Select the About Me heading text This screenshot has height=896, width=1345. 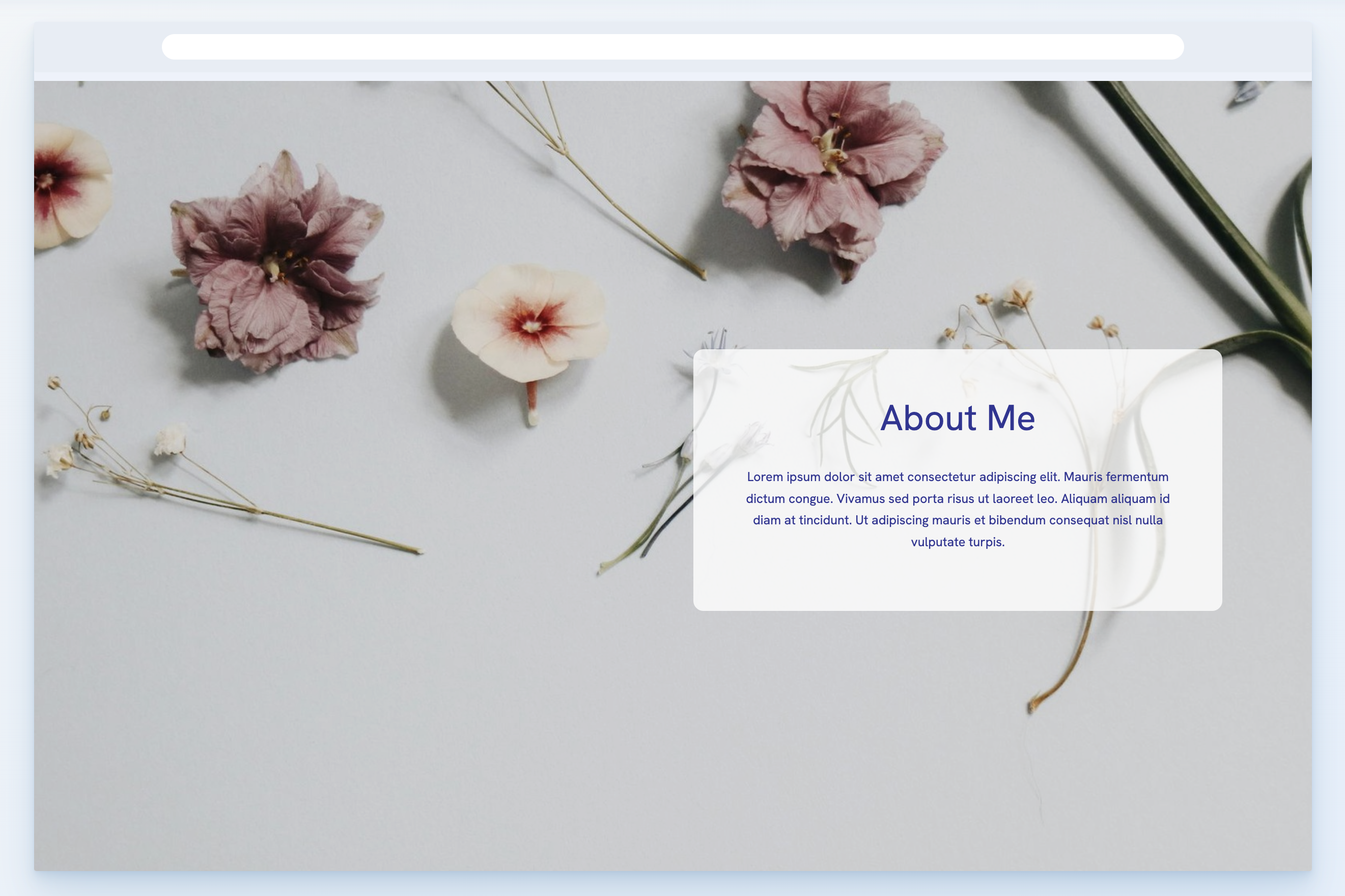958,419
